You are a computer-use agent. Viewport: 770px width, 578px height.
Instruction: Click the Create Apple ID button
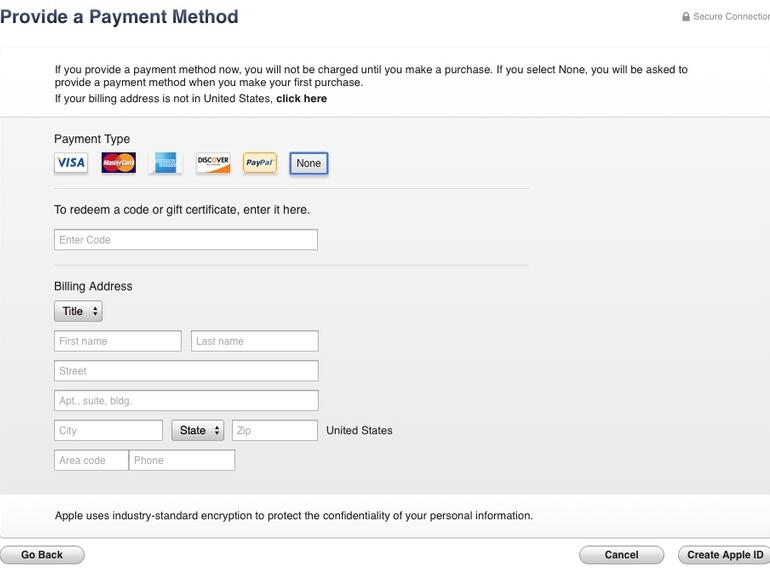725,555
